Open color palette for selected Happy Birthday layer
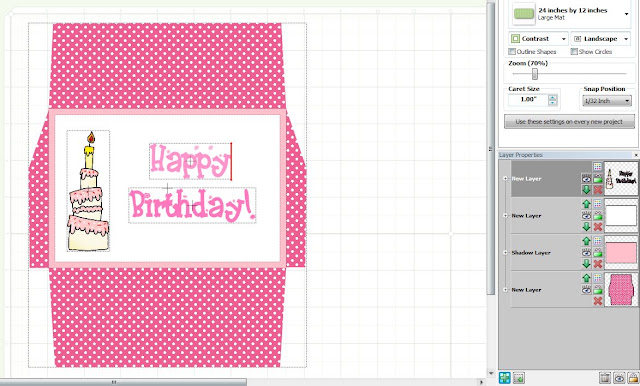Image resolution: width=640 pixels, height=386 pixels. coord(598,166)
